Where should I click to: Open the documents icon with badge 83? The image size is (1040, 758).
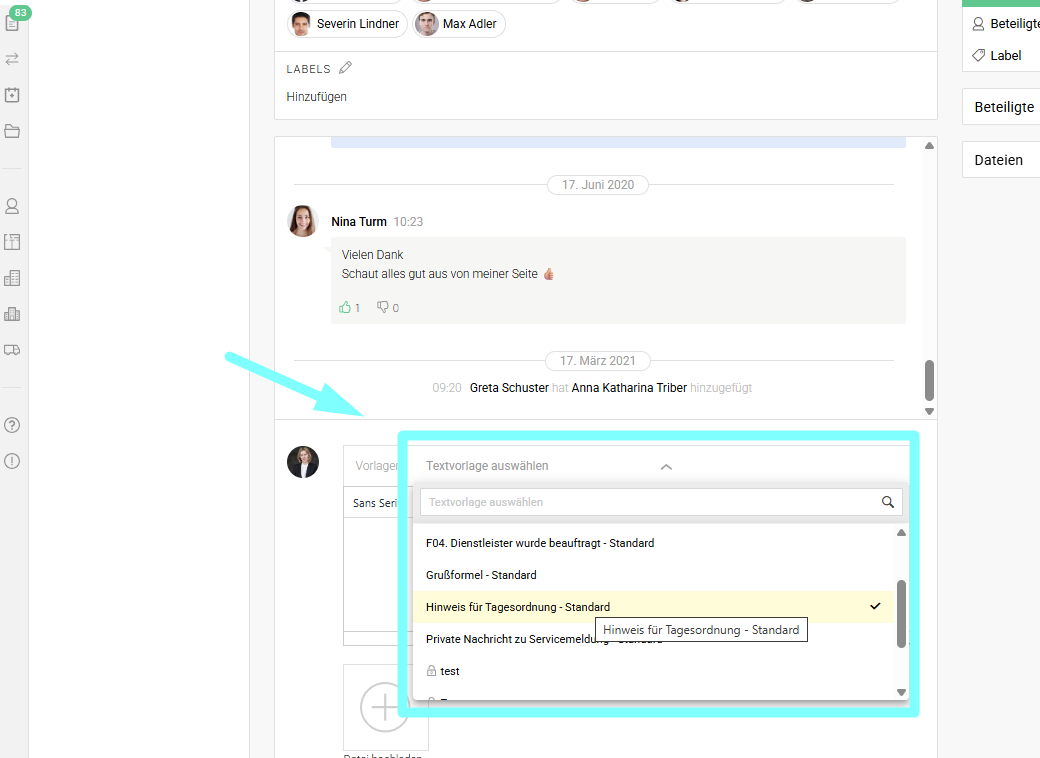pos(12,23)
